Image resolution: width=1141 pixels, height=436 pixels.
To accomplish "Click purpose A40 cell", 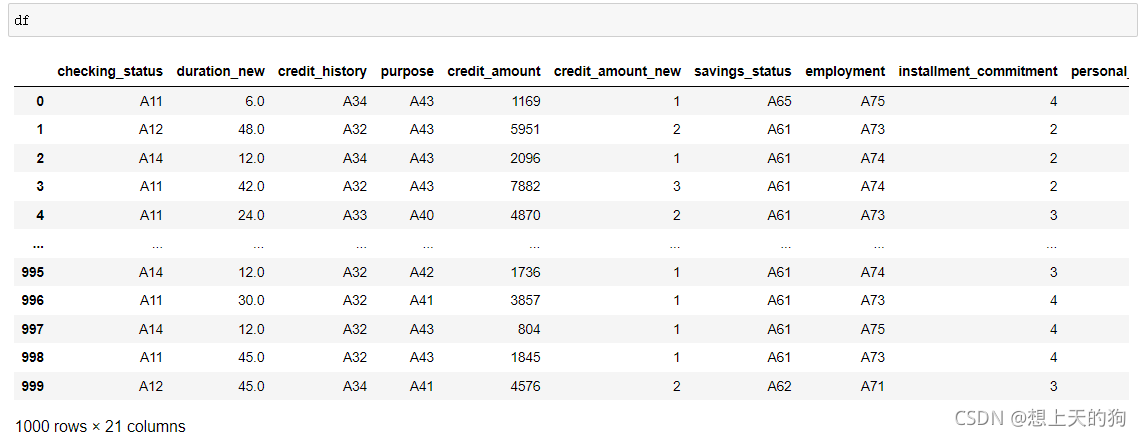I will pos(422,215).
